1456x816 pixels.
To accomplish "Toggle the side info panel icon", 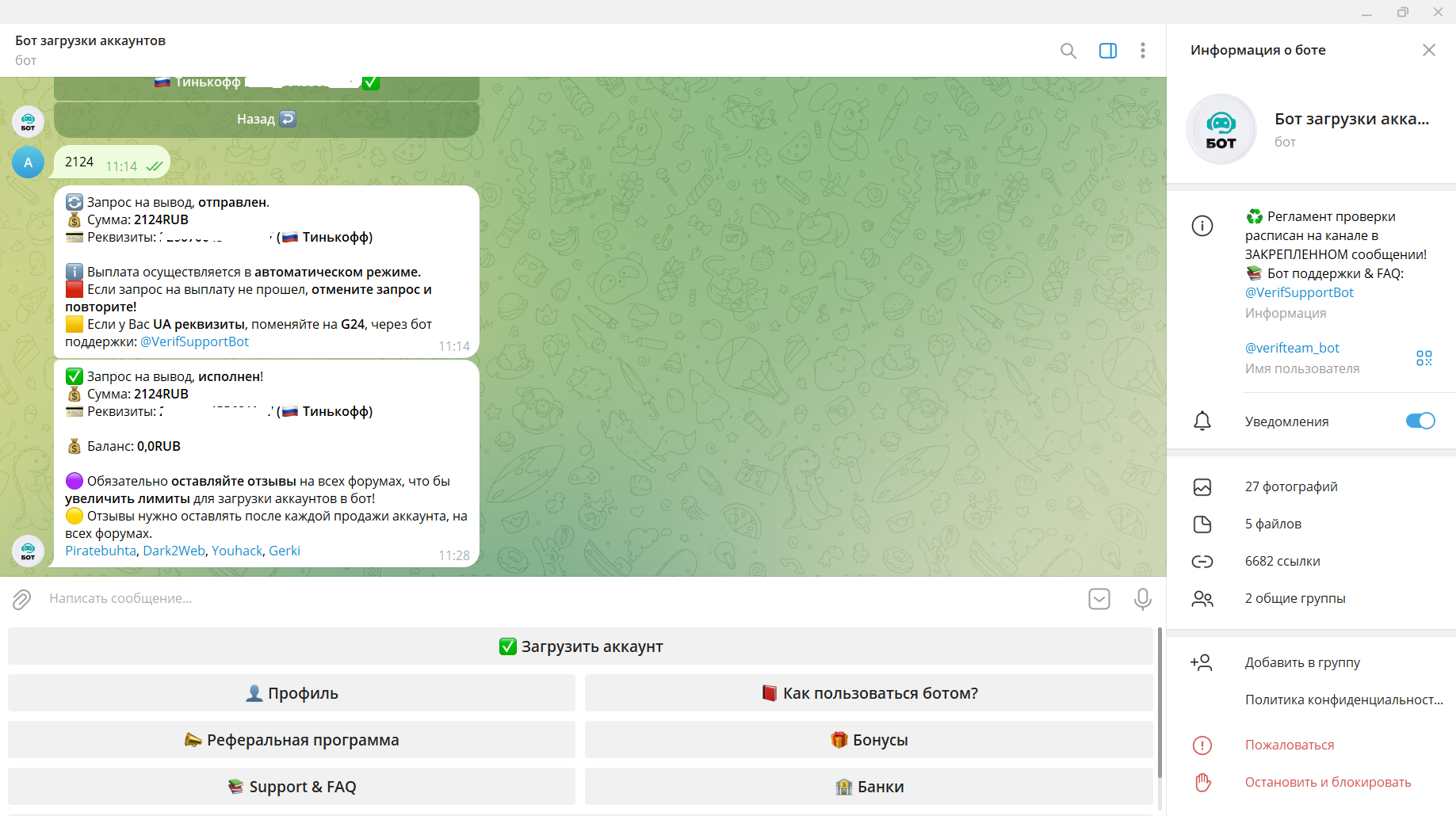I will 1107,51.
